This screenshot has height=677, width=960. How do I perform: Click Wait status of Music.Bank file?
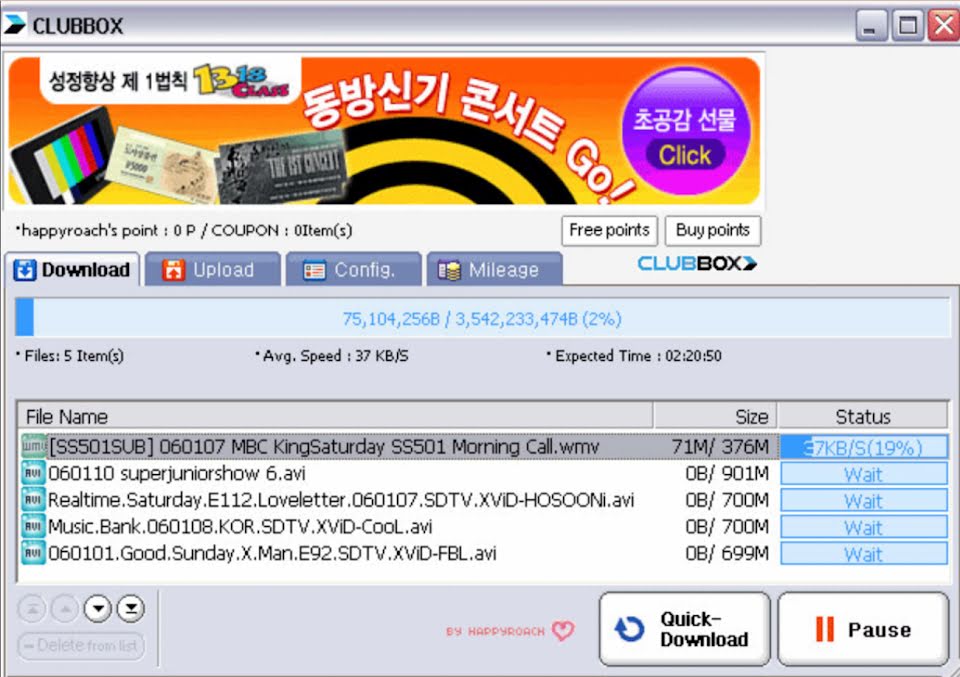point(864,527)
